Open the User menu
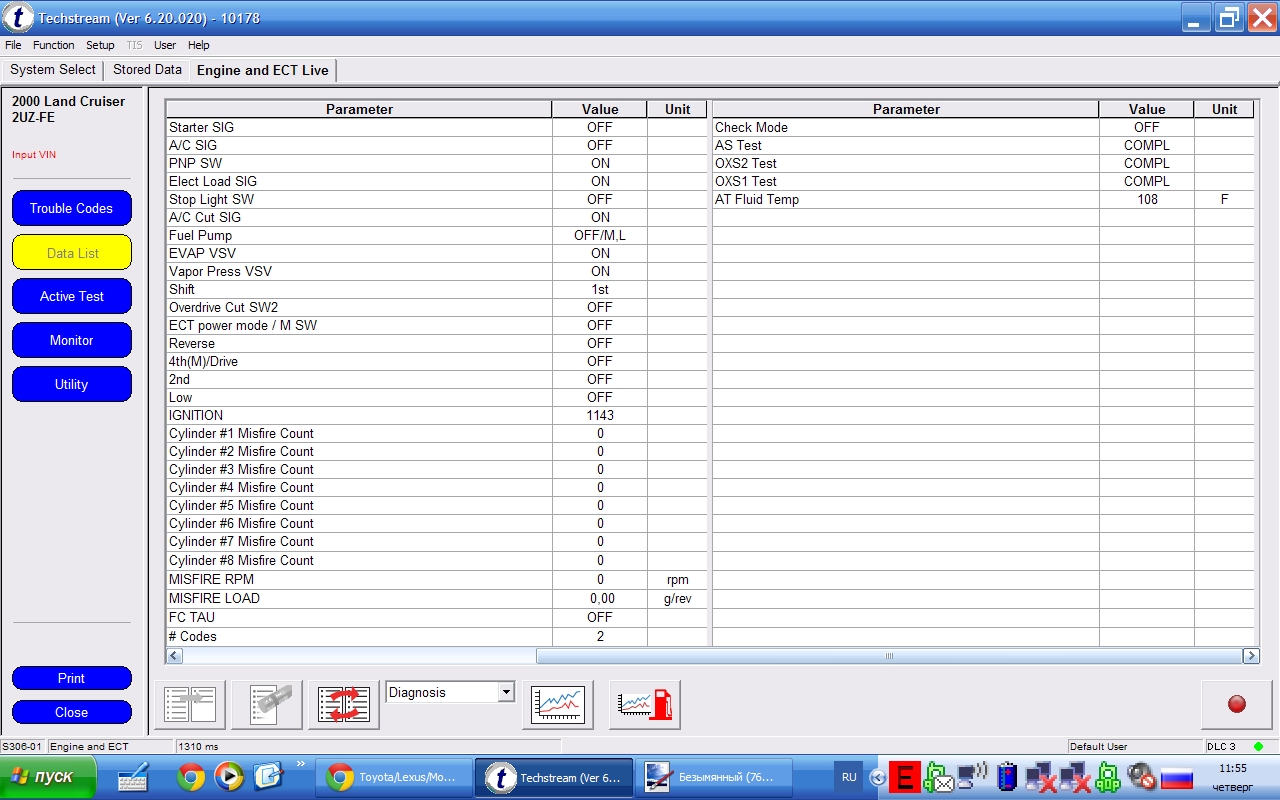Image resolution: width=1280 pixels, height=800 pixels. [165, 45]
